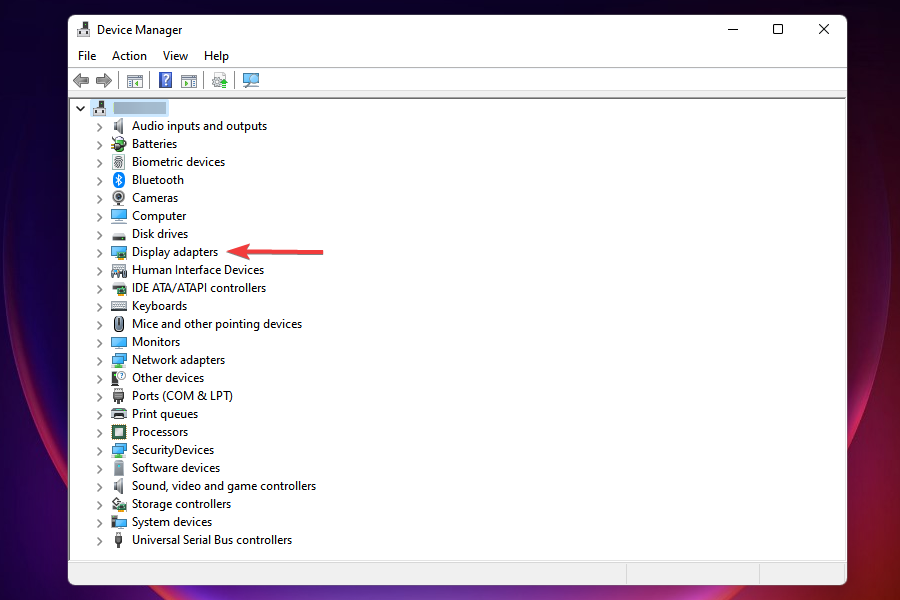Click the Device Manager title bar icon
Viewport: 900px width, 600px height.
pyautogui.click(x=84, y=30)
